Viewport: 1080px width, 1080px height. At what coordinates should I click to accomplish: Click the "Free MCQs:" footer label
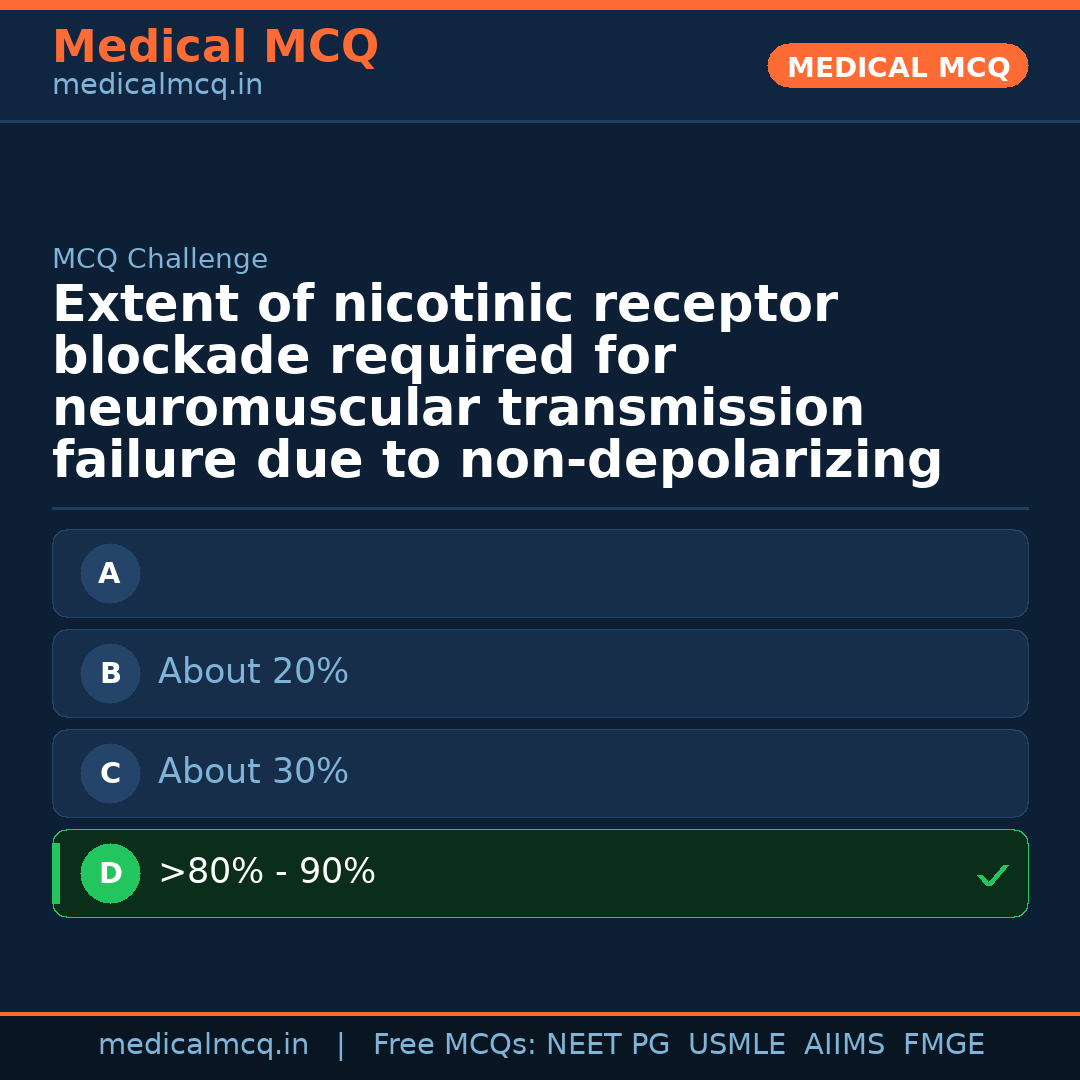(x=455, y=1045)
